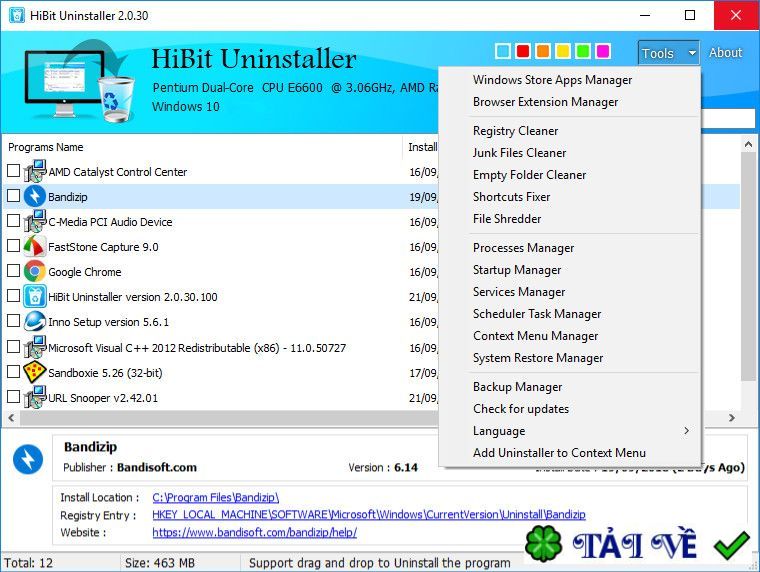The width and height of the screenshot is (760, 572).
Task: Select the orange theme color swatch
Action: (543, 51)
